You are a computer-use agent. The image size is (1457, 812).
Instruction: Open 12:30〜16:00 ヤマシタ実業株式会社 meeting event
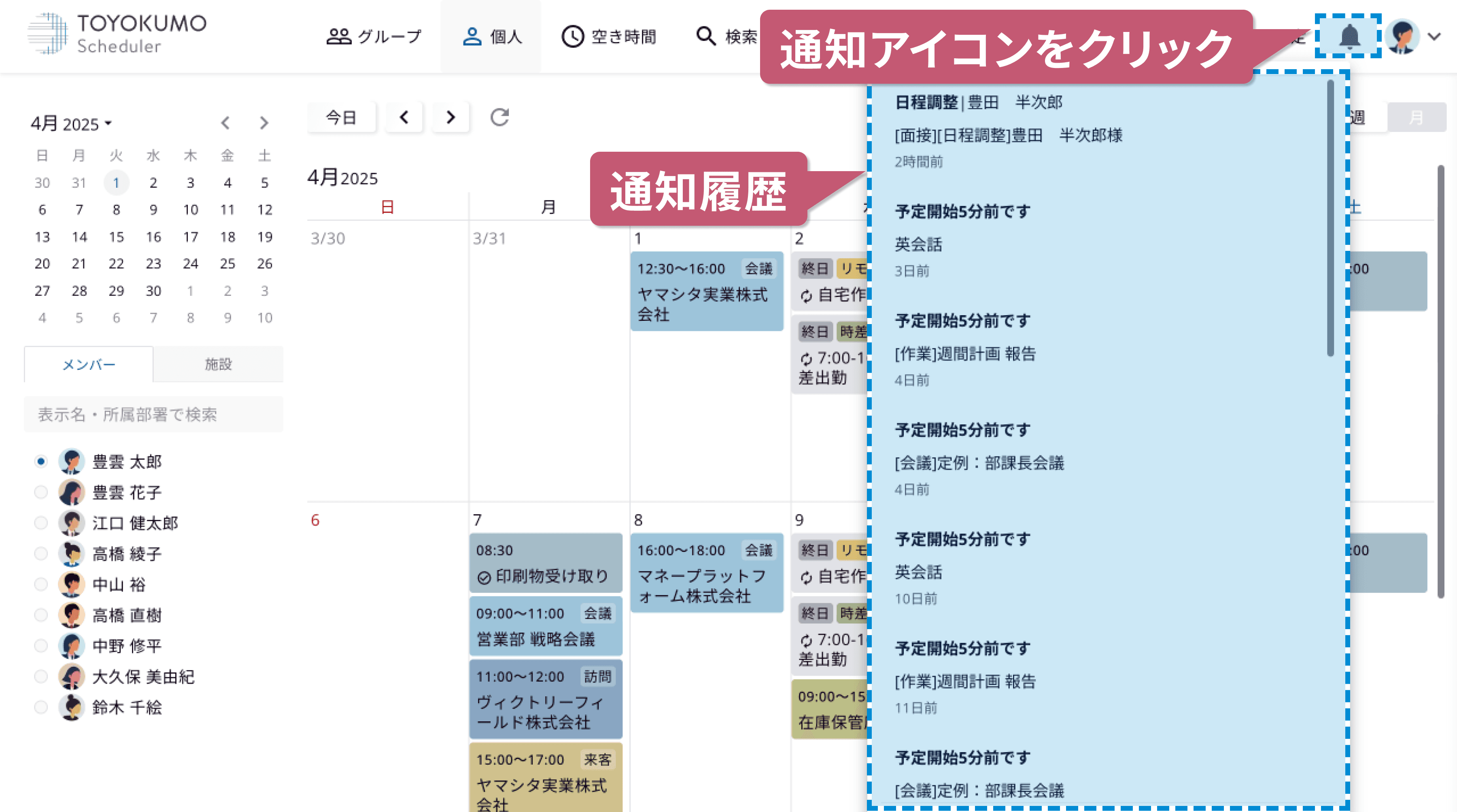(x=706, y=290)
